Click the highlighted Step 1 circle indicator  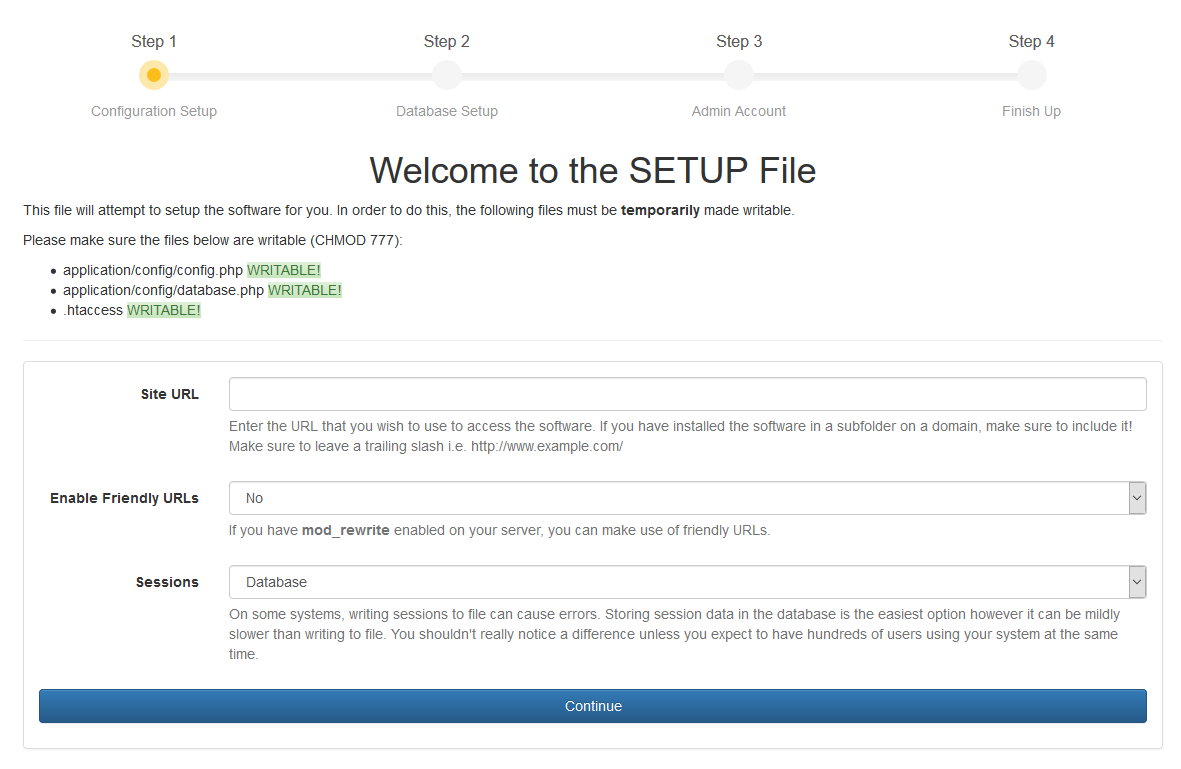[x=154, y=75]
